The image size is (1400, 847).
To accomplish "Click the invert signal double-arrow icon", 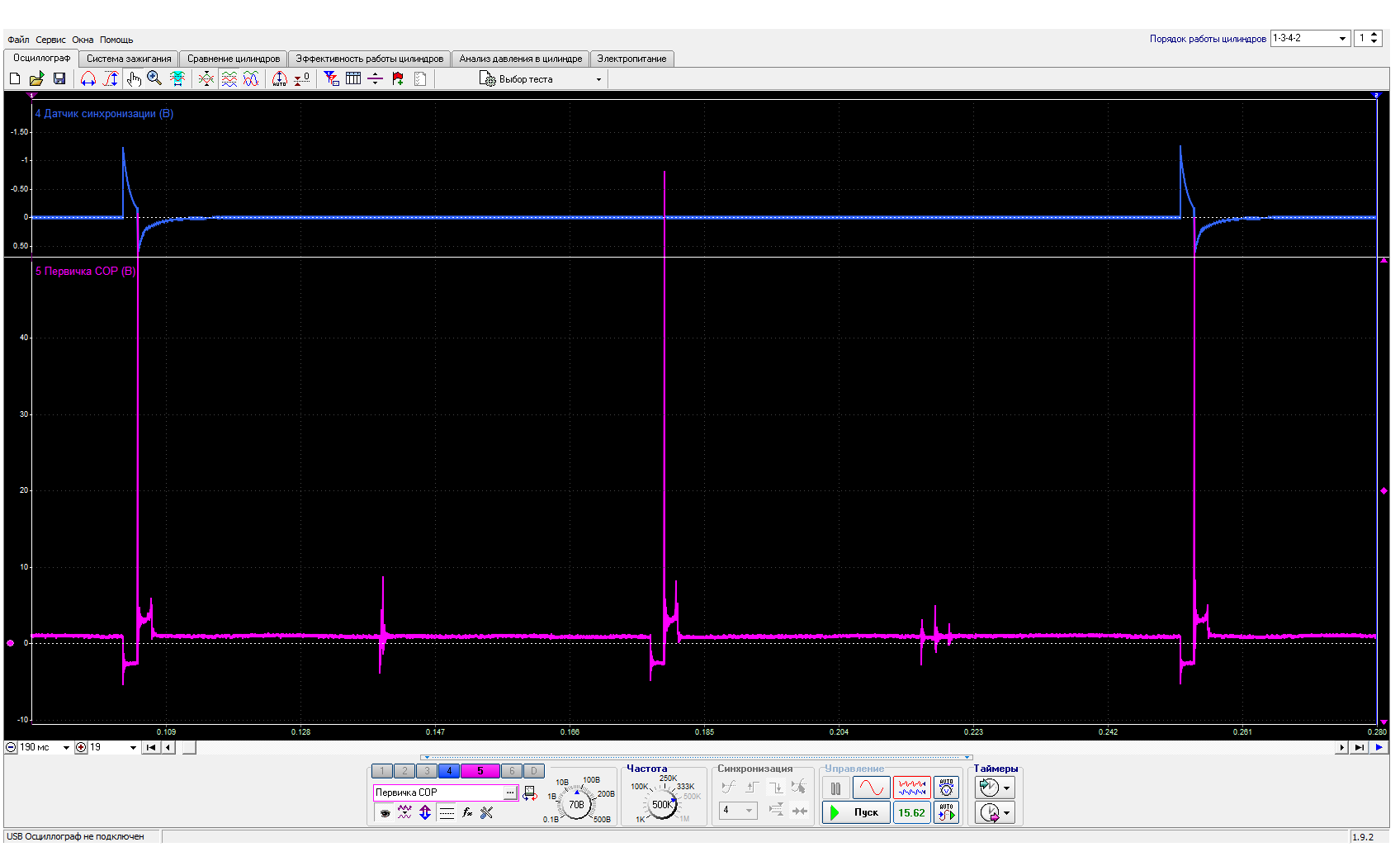I will coord(425,813).
